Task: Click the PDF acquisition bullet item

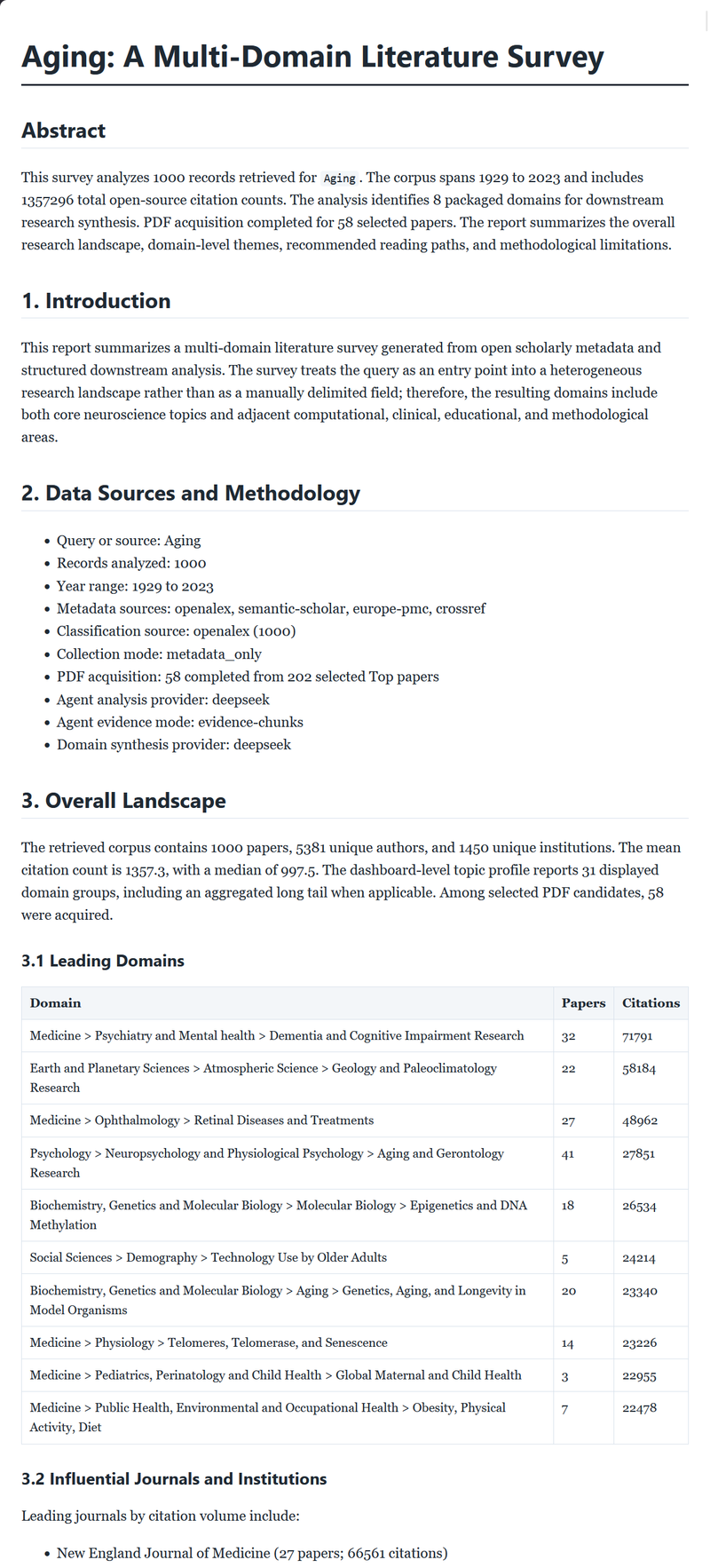Action: (x=248, y=677)
